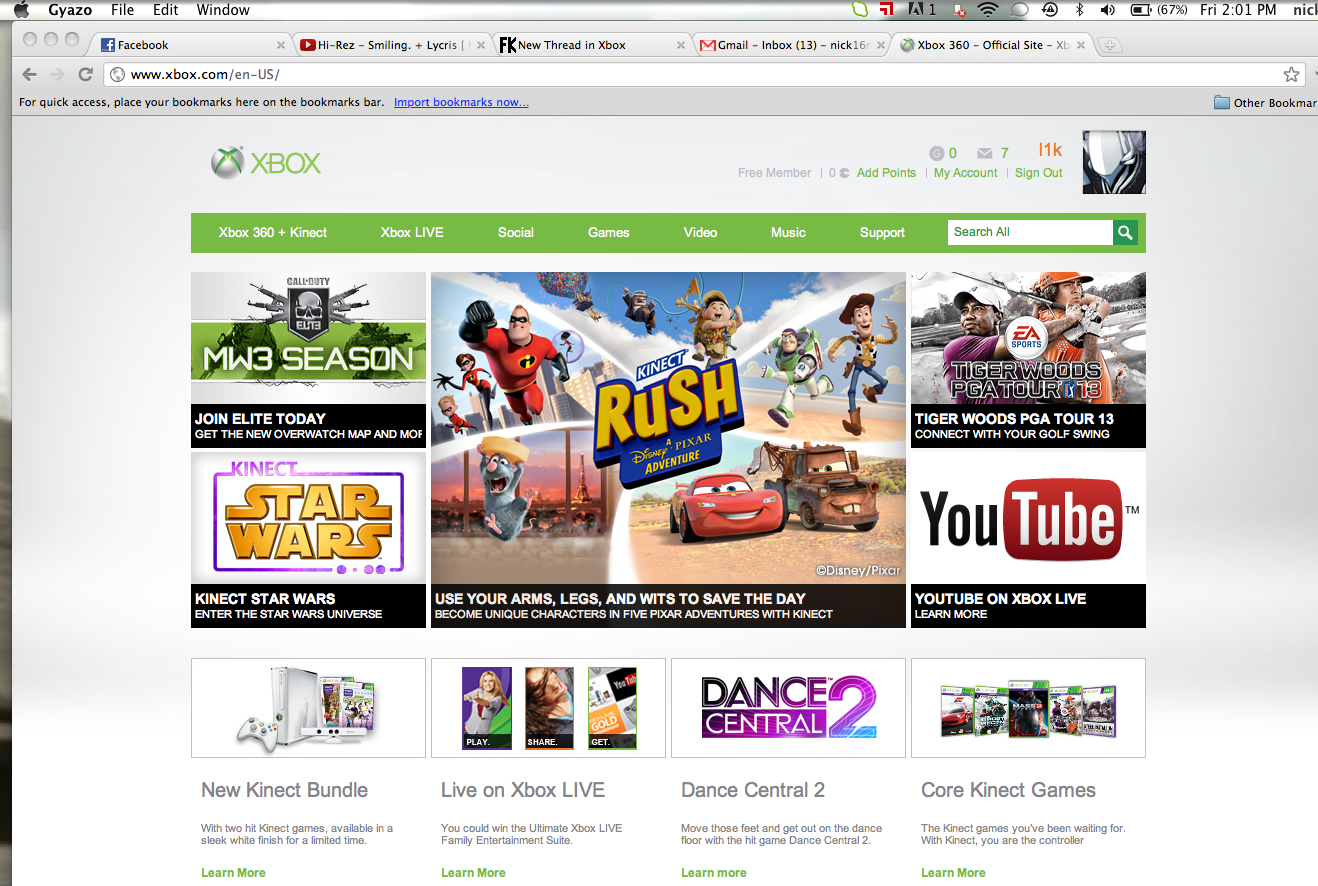The image size is (1318, 886).
Task: Click the green search magnifier button
Action: (x=1126, y=233)
